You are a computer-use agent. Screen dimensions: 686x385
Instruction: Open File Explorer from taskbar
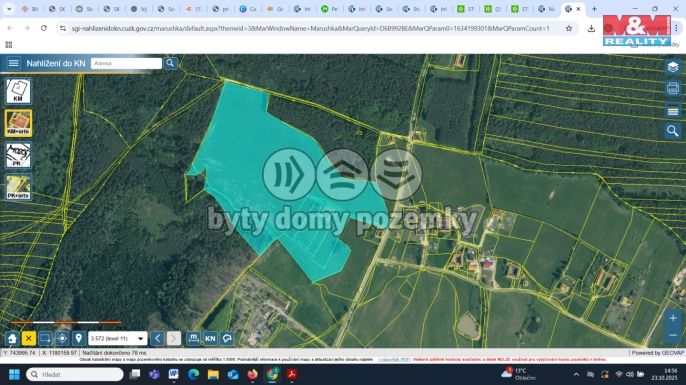[213, 374]
